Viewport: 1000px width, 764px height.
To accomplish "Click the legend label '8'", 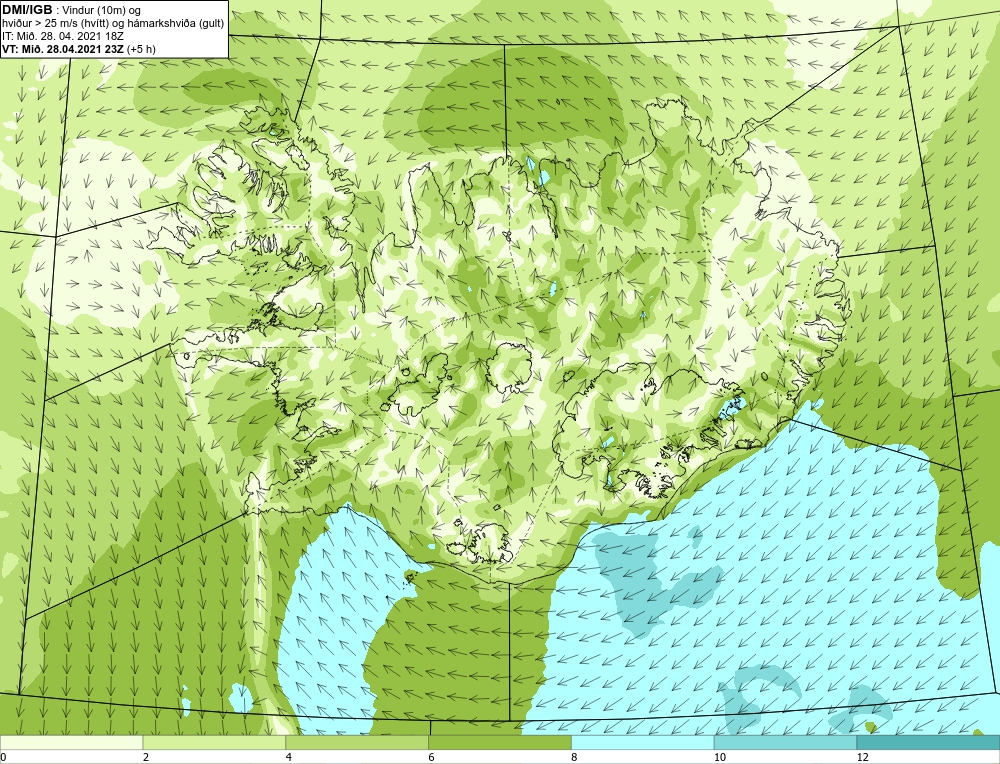I will 574,757.
